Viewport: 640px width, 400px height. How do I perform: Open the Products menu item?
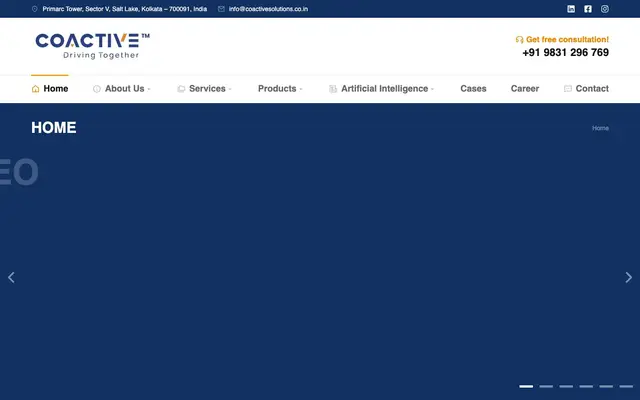pos(277,89)
